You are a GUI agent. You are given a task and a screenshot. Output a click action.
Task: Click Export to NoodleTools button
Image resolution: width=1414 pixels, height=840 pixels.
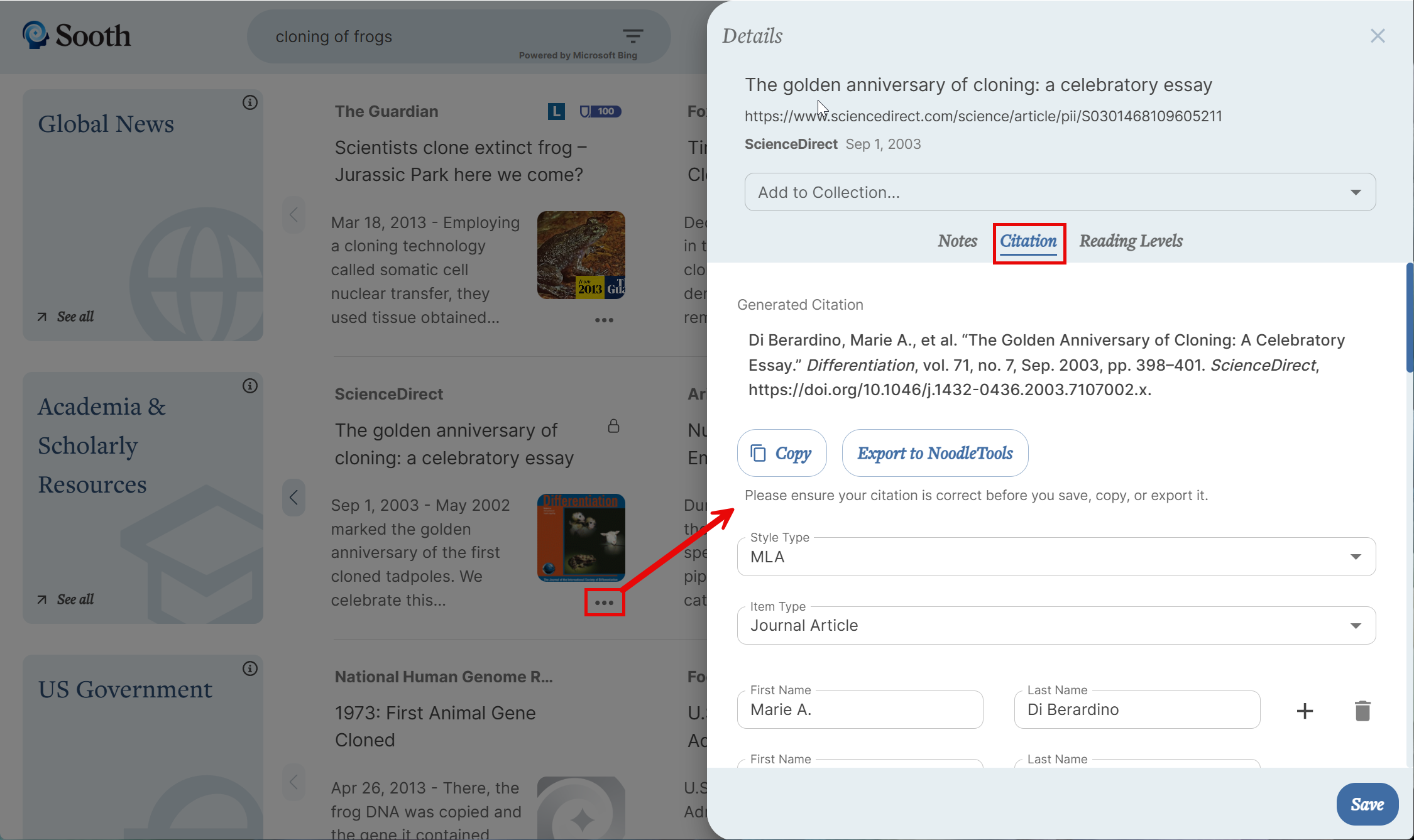[934, 453]
